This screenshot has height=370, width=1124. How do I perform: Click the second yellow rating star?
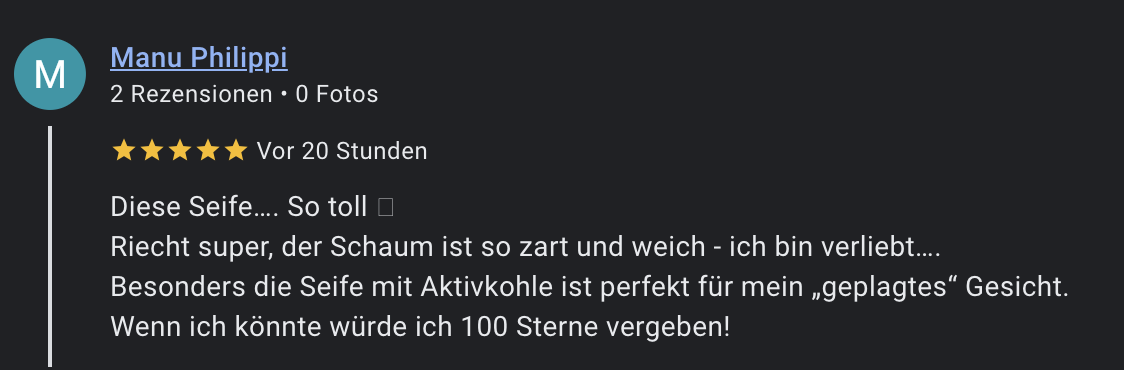[x=151, y=151]
